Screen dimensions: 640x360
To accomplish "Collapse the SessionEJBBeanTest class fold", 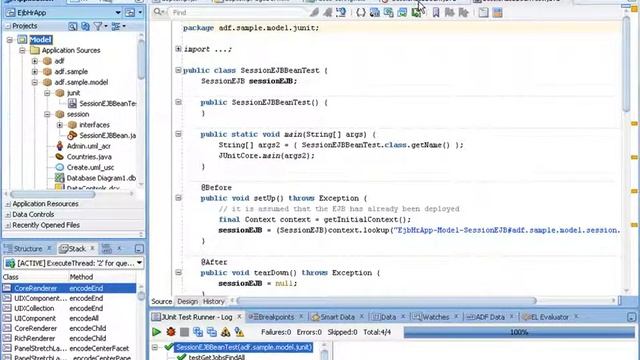I will (x=178, y=70).
